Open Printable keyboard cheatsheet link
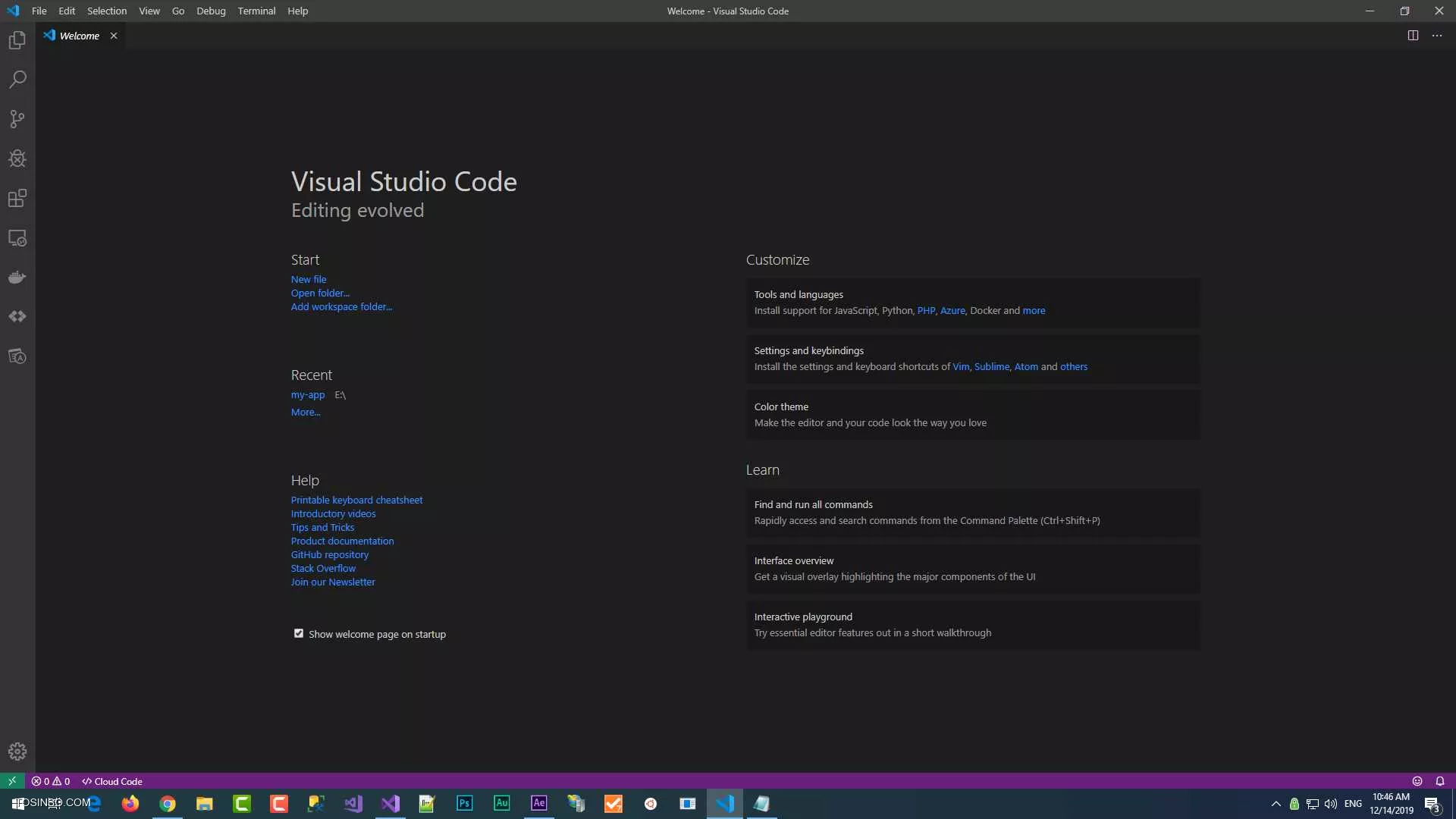 (356, 500)
